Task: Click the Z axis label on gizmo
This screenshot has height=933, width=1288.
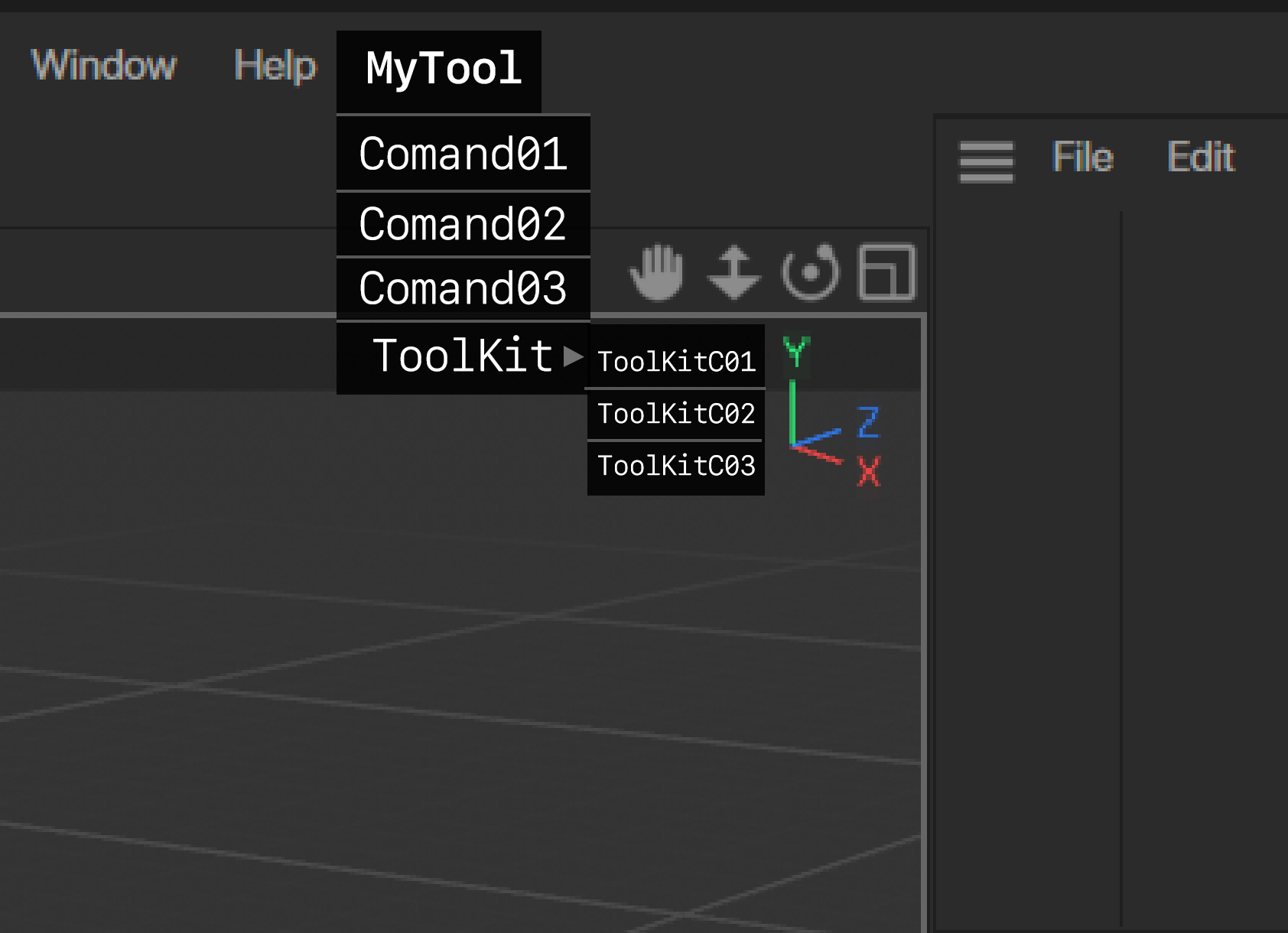Action: [x=869, y=422]
